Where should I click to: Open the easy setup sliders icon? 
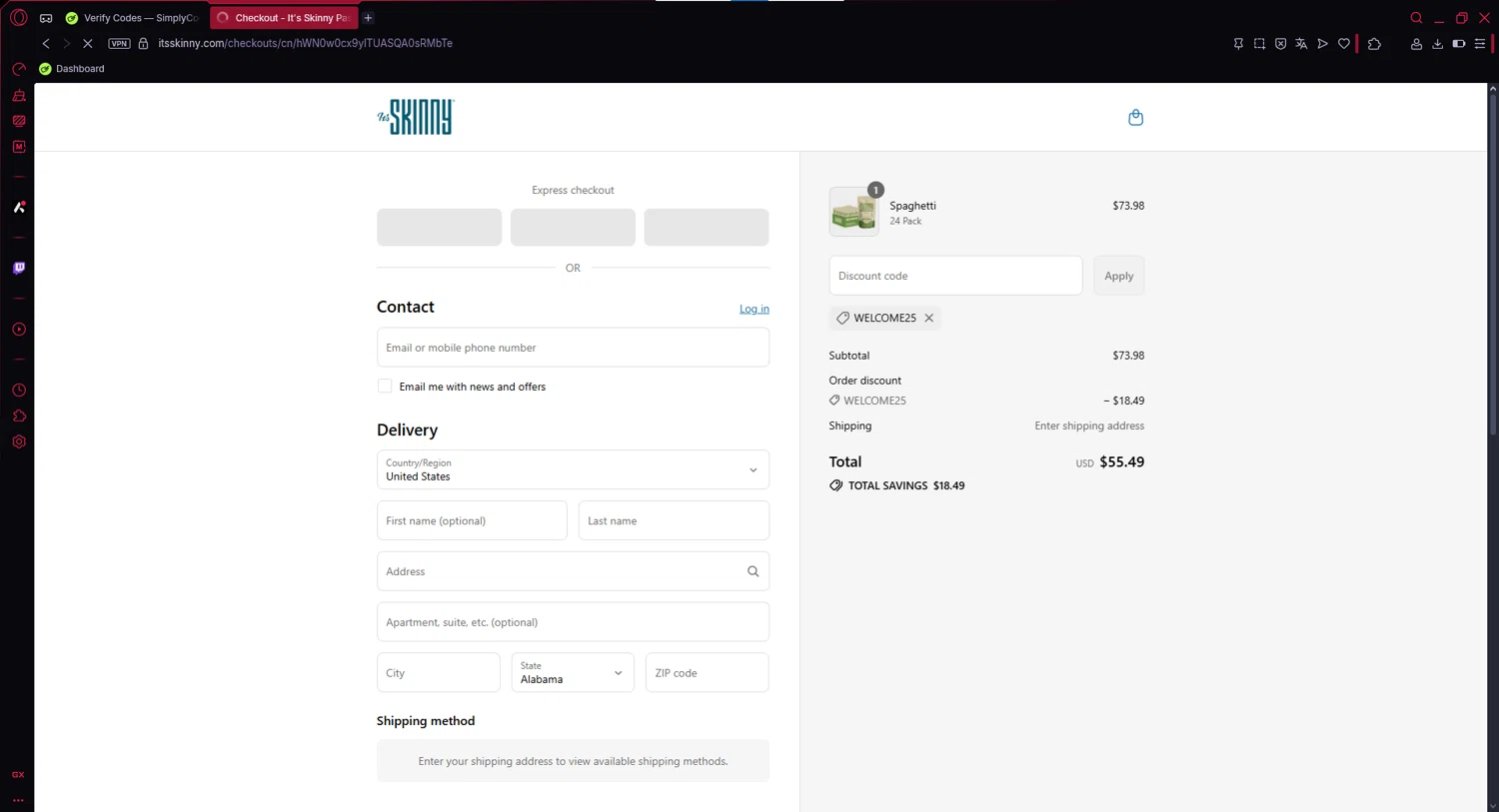[1480, 43]
